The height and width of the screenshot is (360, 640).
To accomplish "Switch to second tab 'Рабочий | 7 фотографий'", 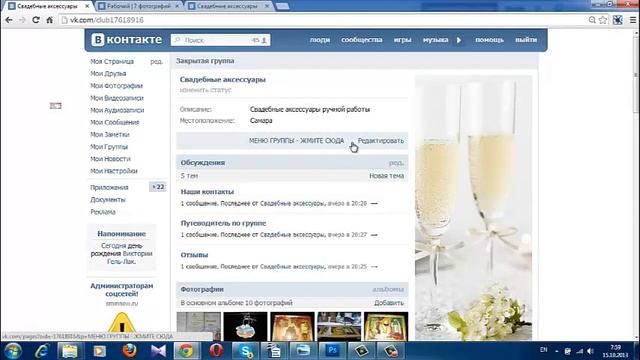I will click(139, 6).
